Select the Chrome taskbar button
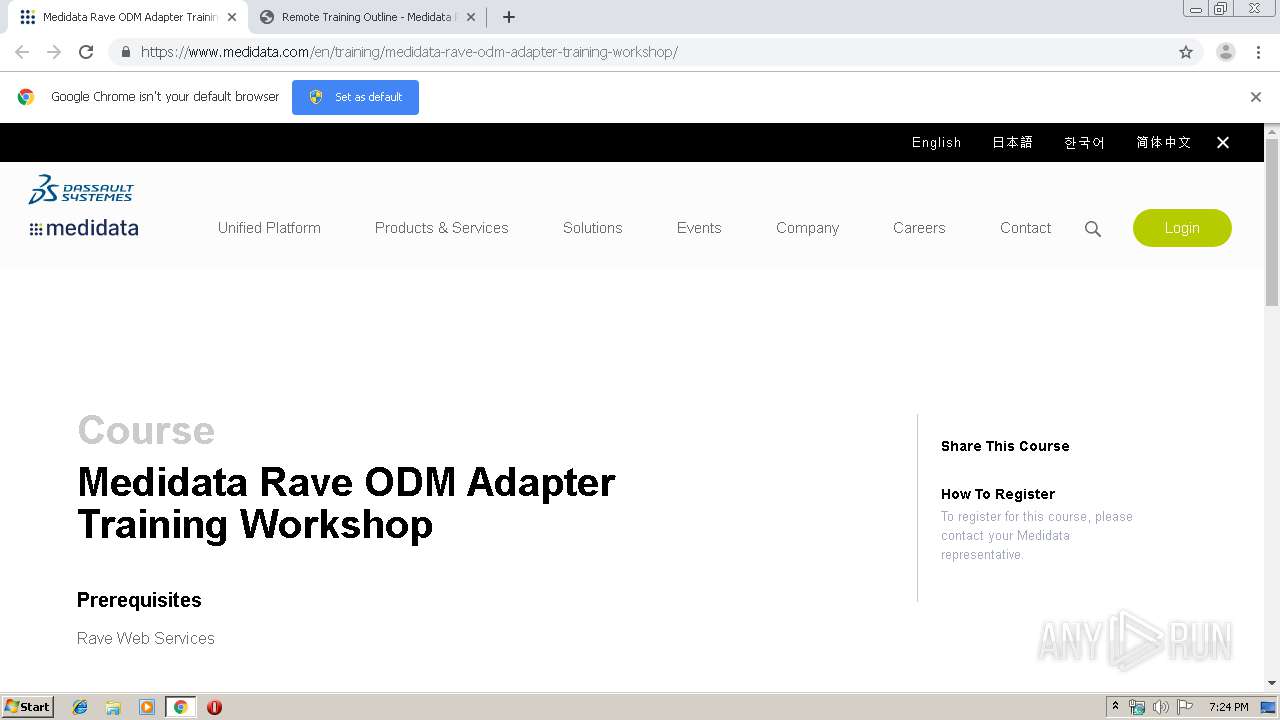Screen dimensions: 1280x720 [181, 707]
